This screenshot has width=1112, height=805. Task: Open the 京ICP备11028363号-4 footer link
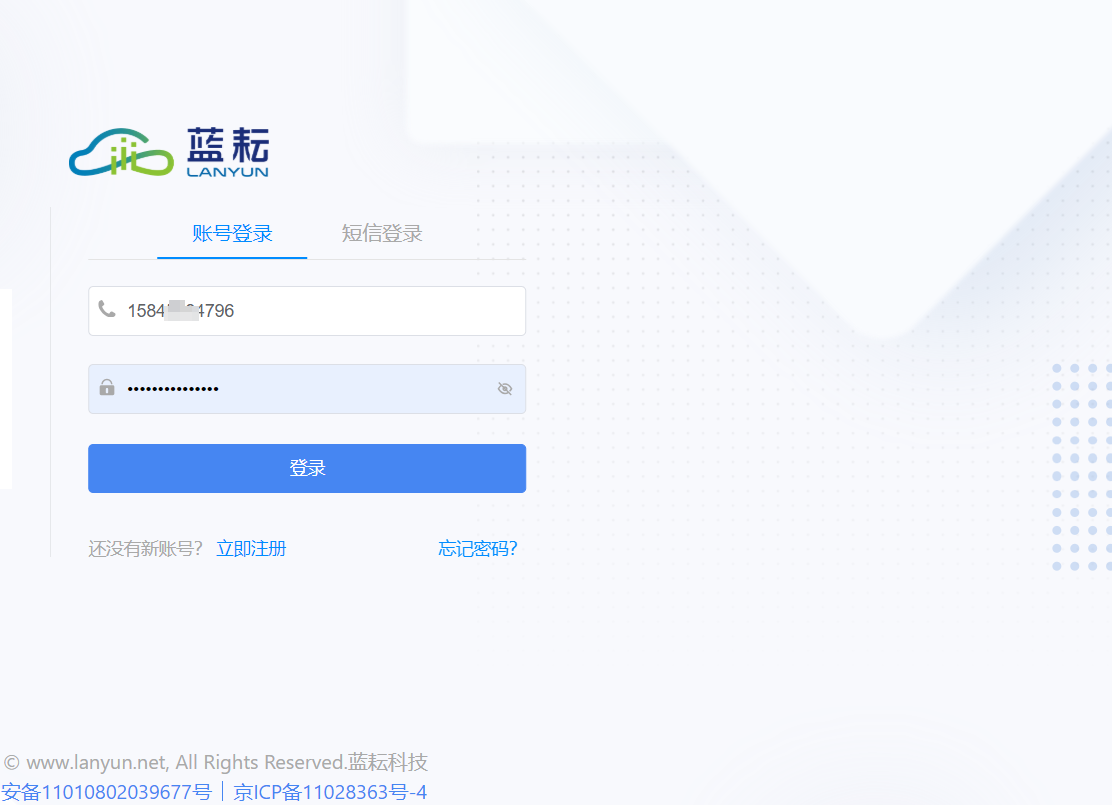330,792
